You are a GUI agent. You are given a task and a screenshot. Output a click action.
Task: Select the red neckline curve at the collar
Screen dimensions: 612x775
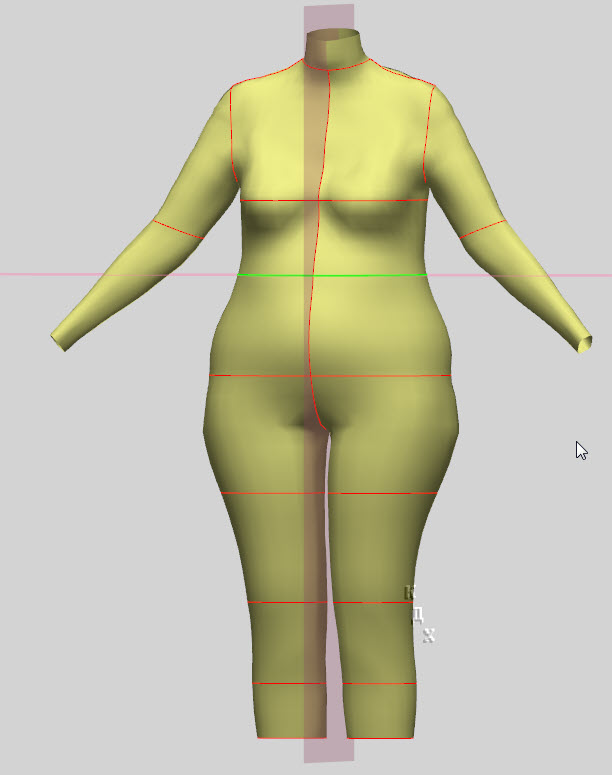coord(336,66)
